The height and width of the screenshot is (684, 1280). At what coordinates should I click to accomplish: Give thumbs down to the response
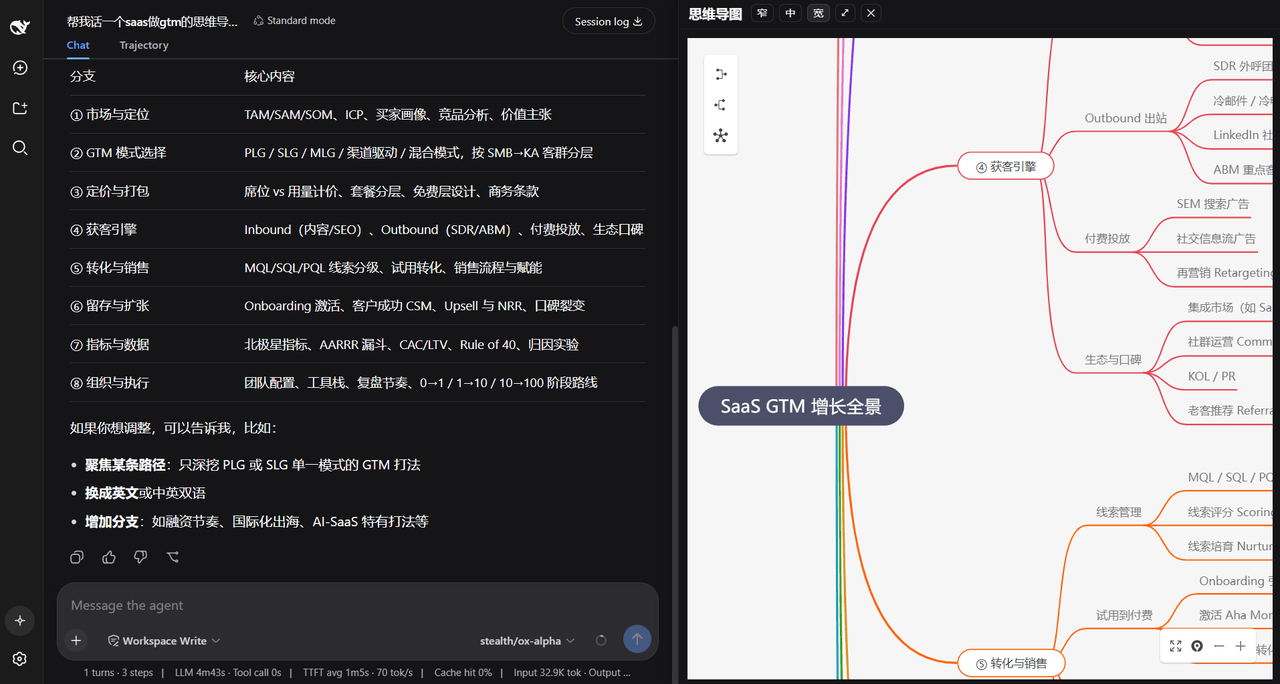click(141, 557)
